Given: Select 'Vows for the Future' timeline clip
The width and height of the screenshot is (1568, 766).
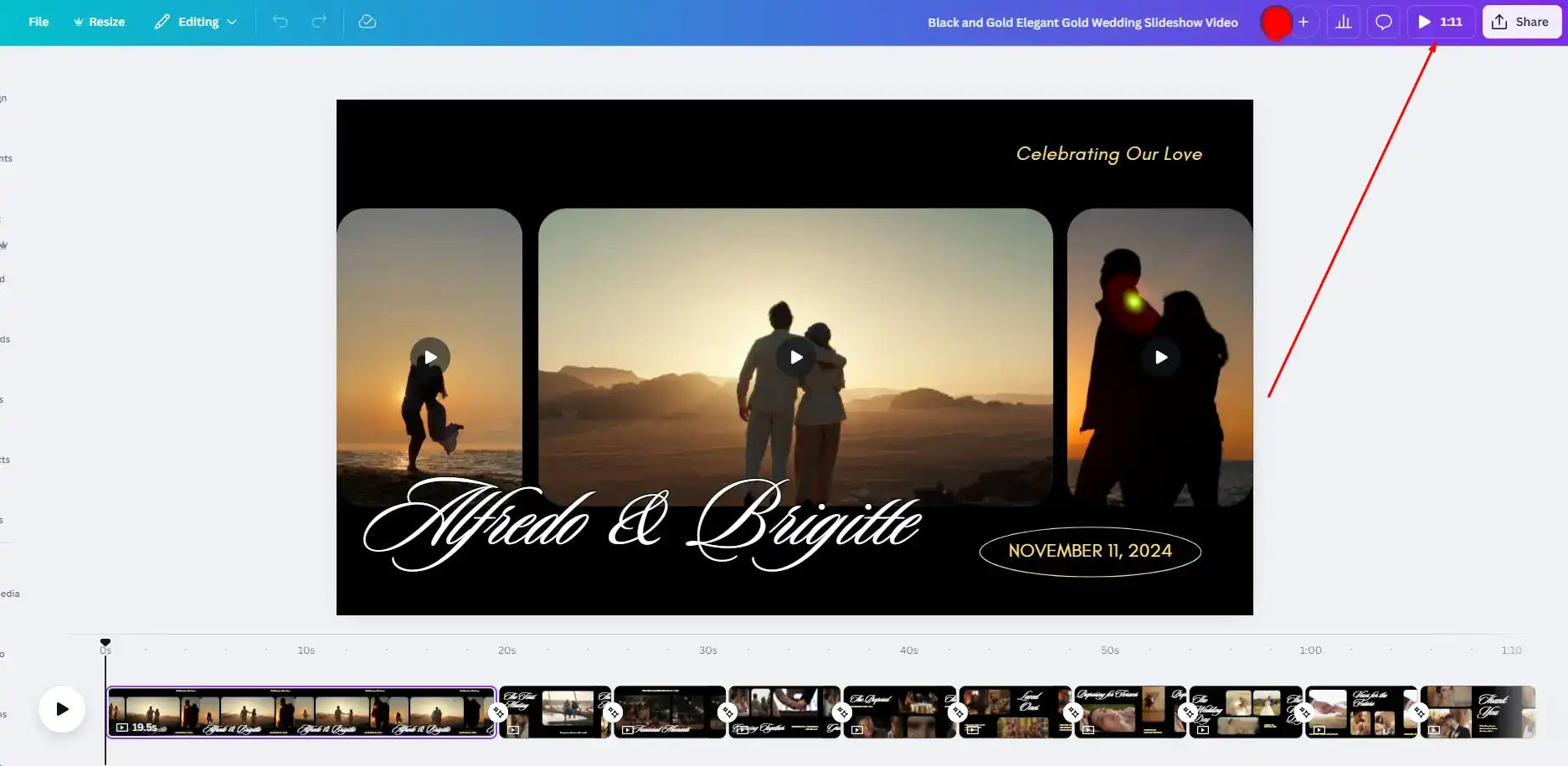Looking at the screenshot, I should click(1361, 712).
